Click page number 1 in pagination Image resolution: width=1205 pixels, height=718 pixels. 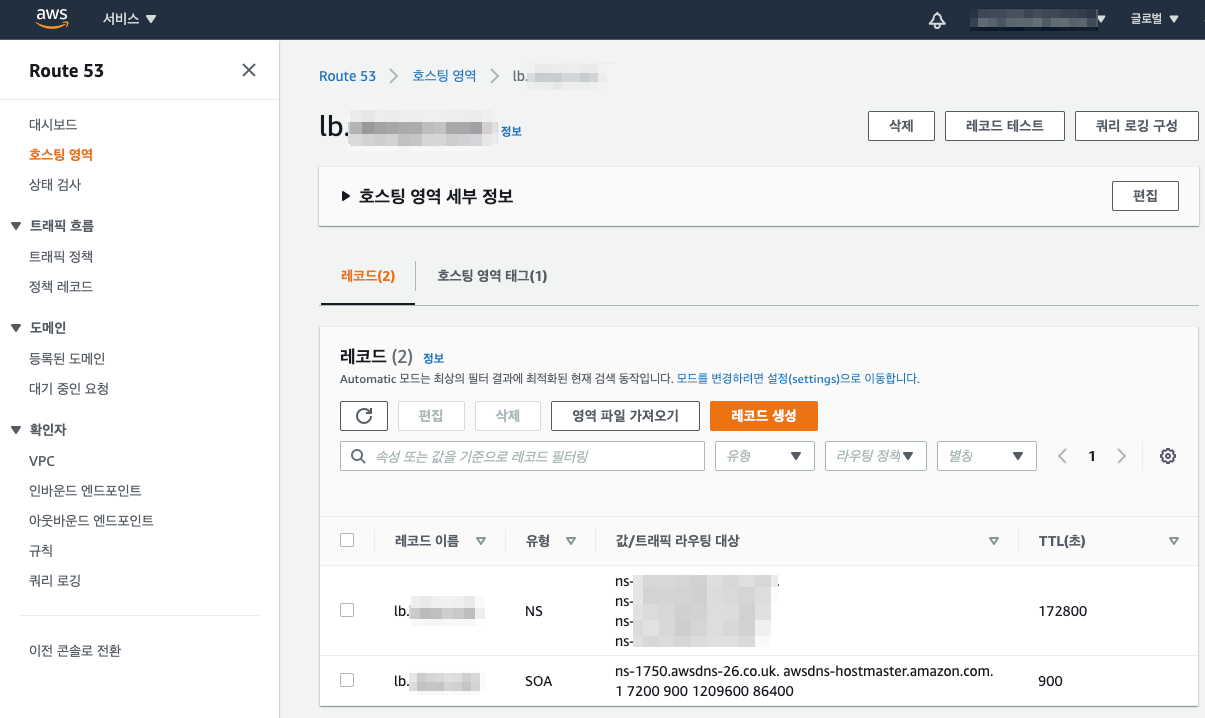coord(1092,456)
